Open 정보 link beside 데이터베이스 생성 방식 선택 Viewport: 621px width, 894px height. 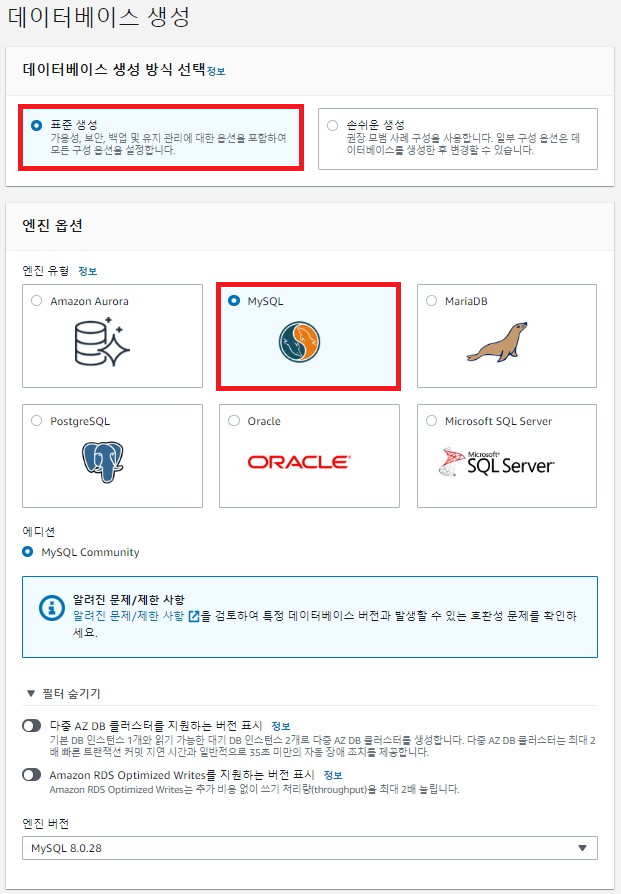216,71
